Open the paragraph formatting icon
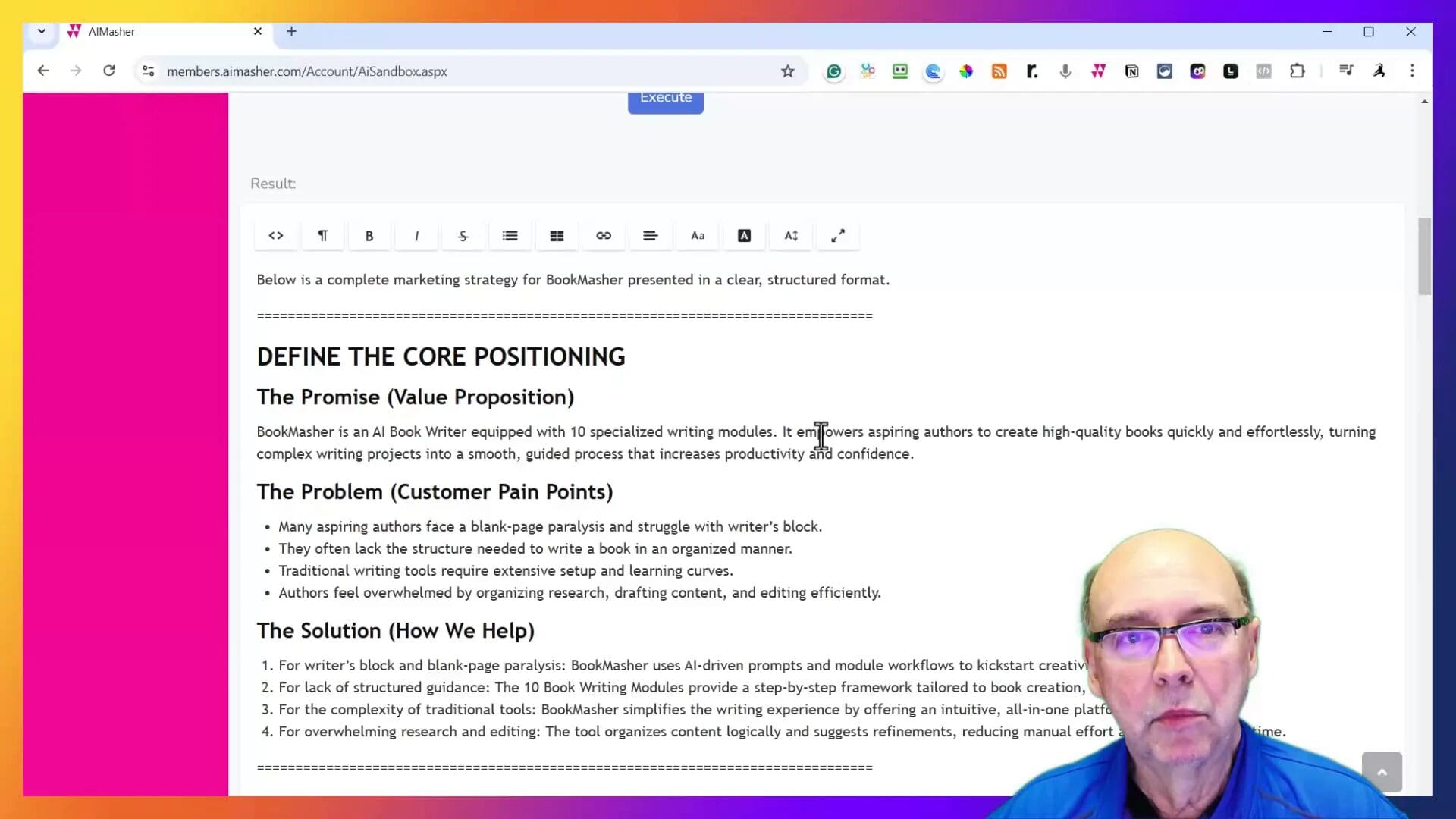This screenshot has width=1456, height=819. (322, 236)
